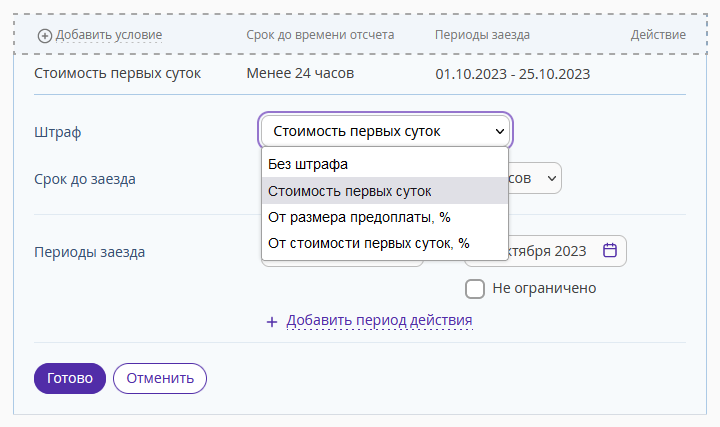Select the Периоды заезда column header
Image resolution: width=720 pixels, height=427 pixels.
coord(482,35)
